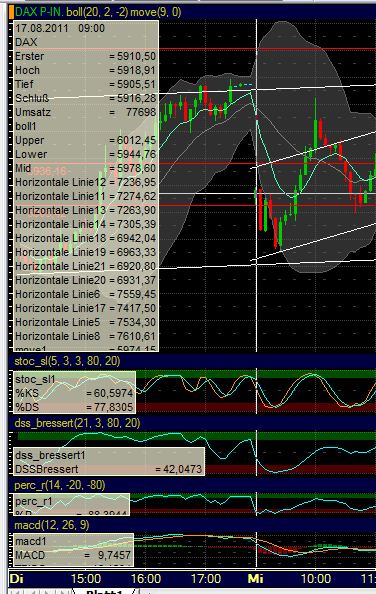Image resolution: width=376 pixels, height=594 pixels.
Task: Select the perc_r(14, -20, -80) pane header
Action: pyautogui.click(x=59, y=485)
